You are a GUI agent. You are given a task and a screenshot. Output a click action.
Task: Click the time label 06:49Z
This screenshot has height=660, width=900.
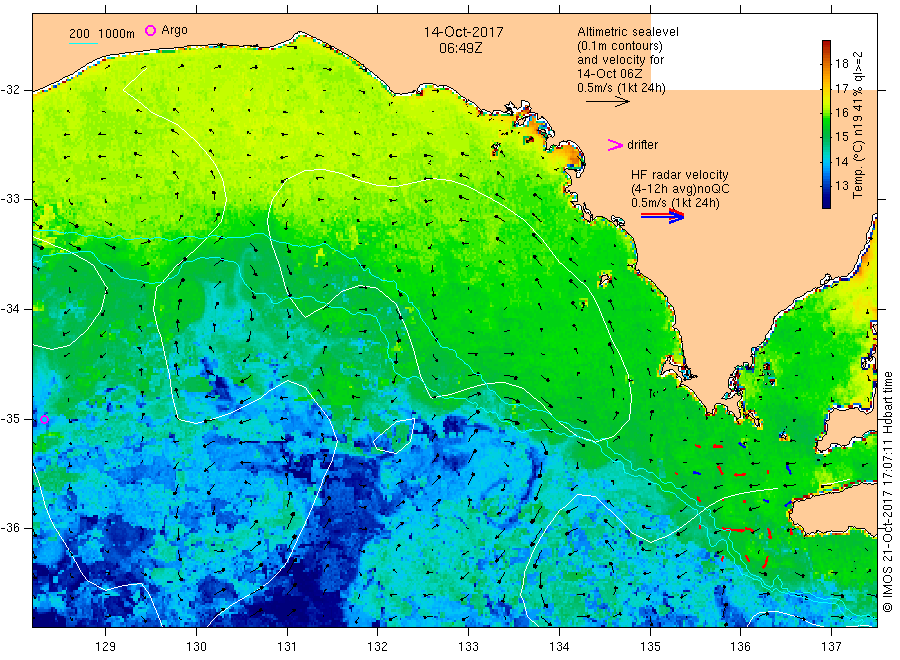click(x=460, y=48)
